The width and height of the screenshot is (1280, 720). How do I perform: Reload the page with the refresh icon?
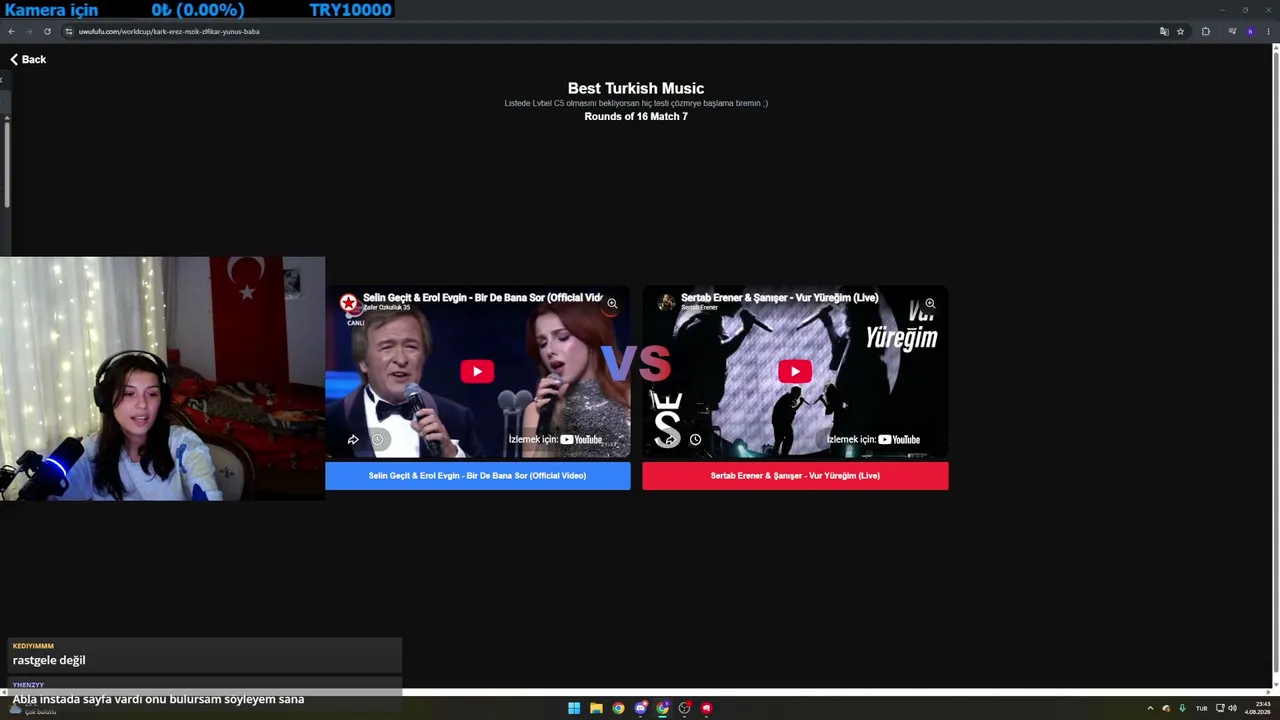47,31
